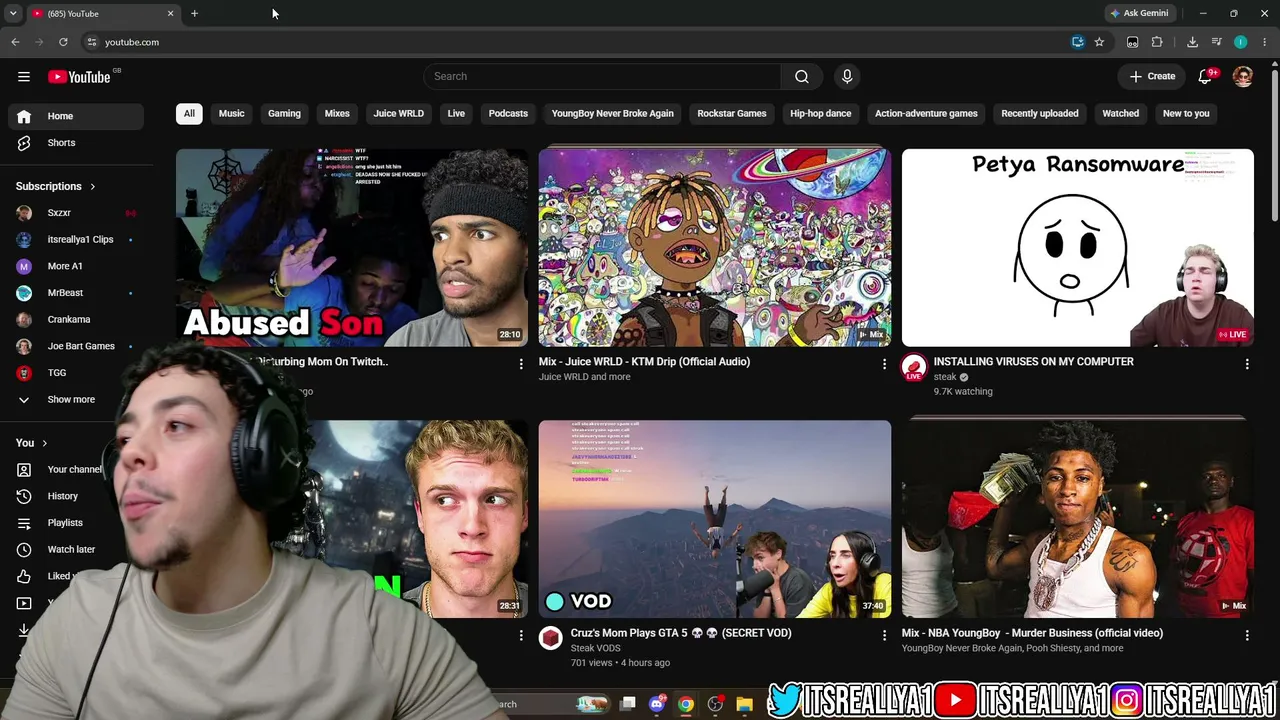The height and width of the screenshot is (720, 1280).
Task: Start voice search with microphone
Action: [x=847, y=76]
